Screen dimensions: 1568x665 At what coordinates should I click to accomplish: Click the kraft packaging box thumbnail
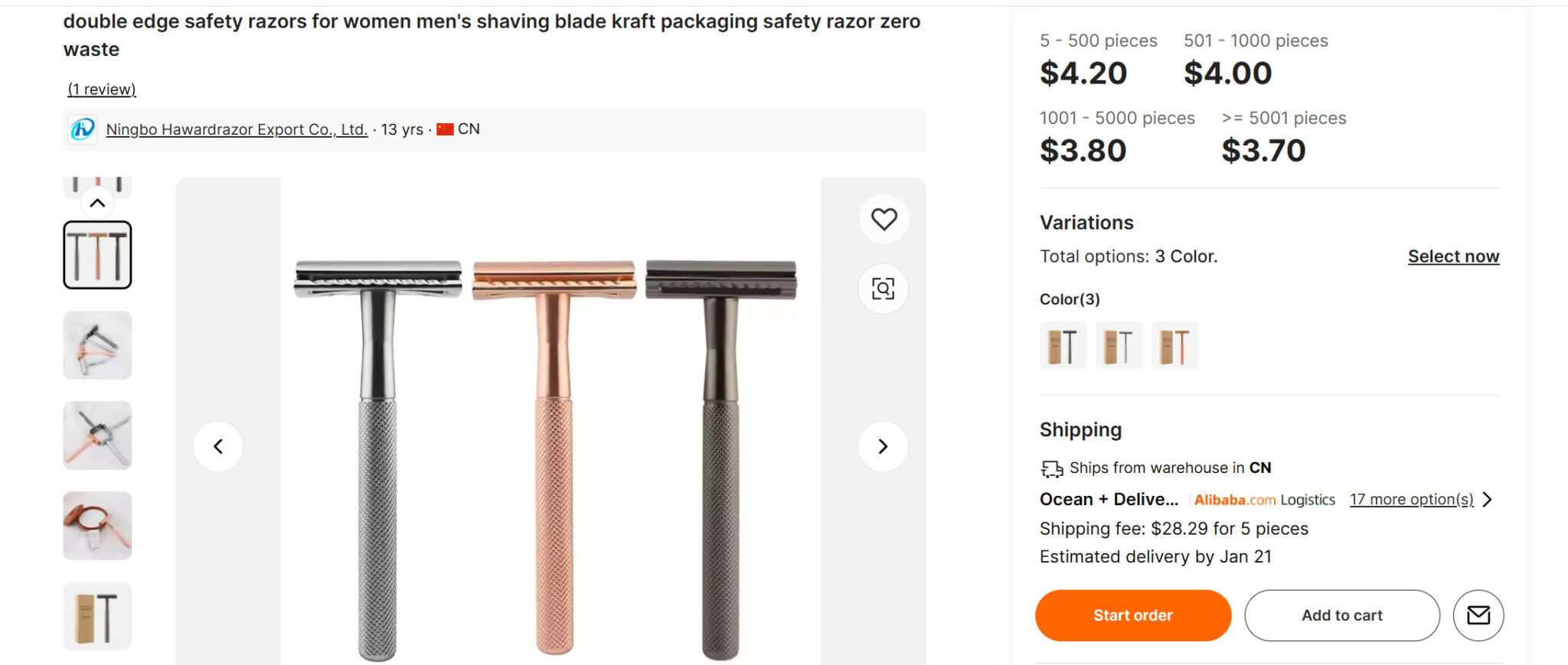pos(96,615)
